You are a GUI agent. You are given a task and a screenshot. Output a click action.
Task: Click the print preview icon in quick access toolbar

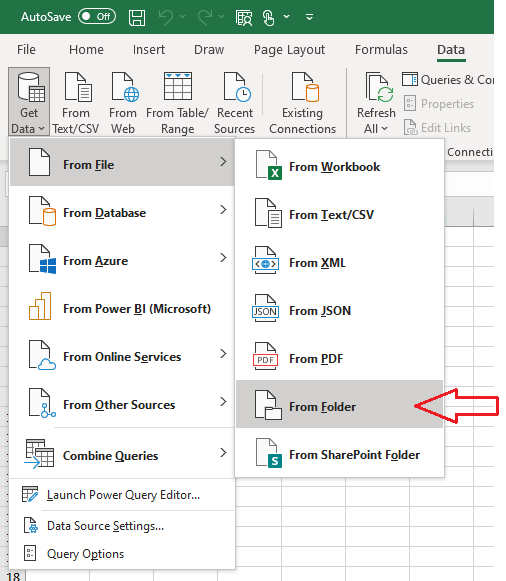[244, 17]
